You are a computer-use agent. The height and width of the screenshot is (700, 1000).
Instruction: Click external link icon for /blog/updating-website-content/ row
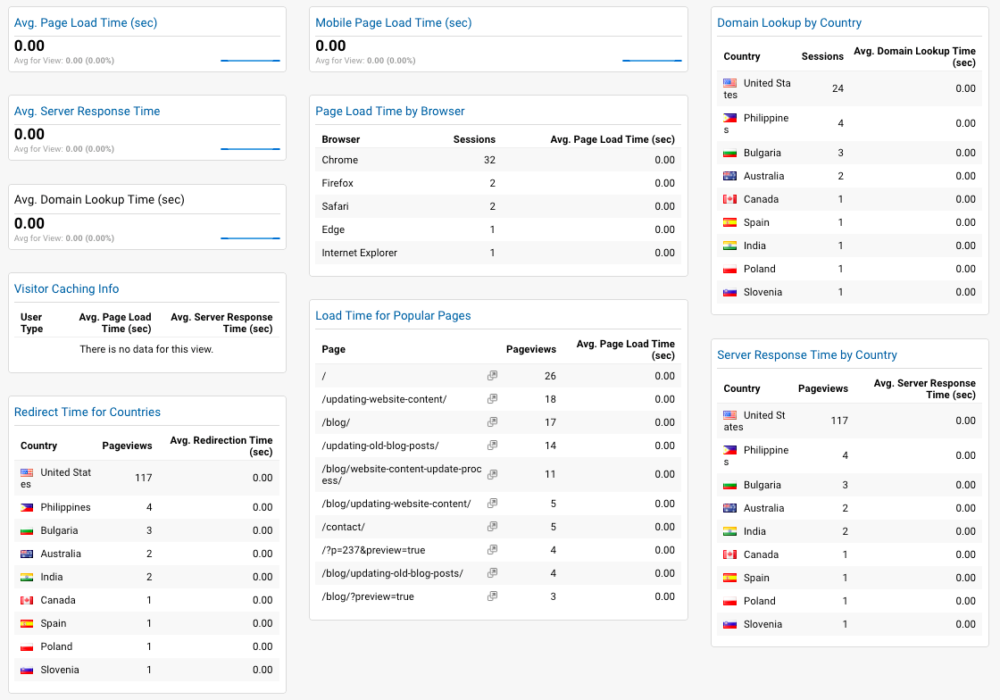point(492,504)
